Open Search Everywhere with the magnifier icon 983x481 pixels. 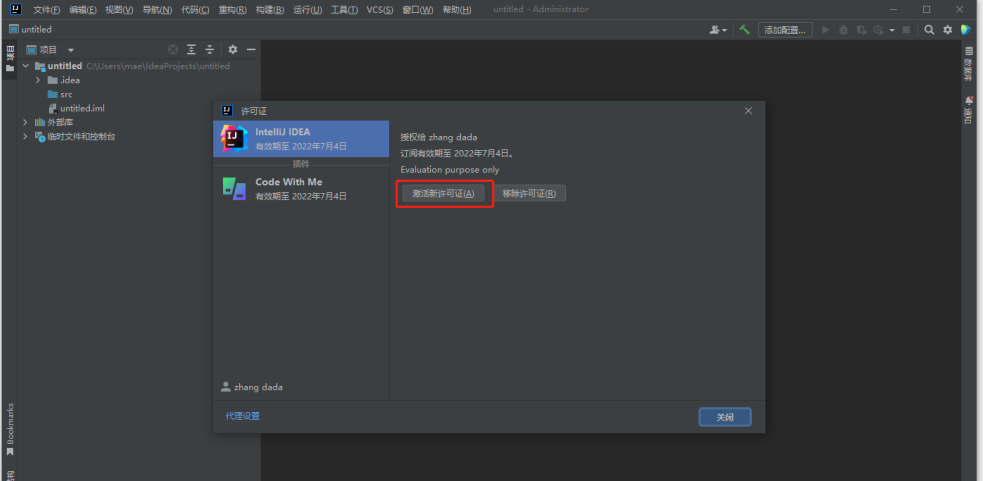click(929, 29)
